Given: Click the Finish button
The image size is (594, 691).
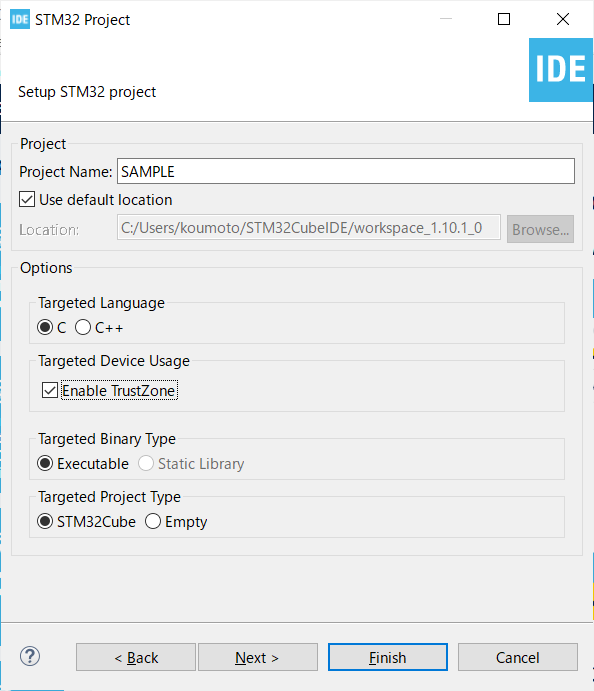Looking at the screenshot, I should (x=388, y=657).
